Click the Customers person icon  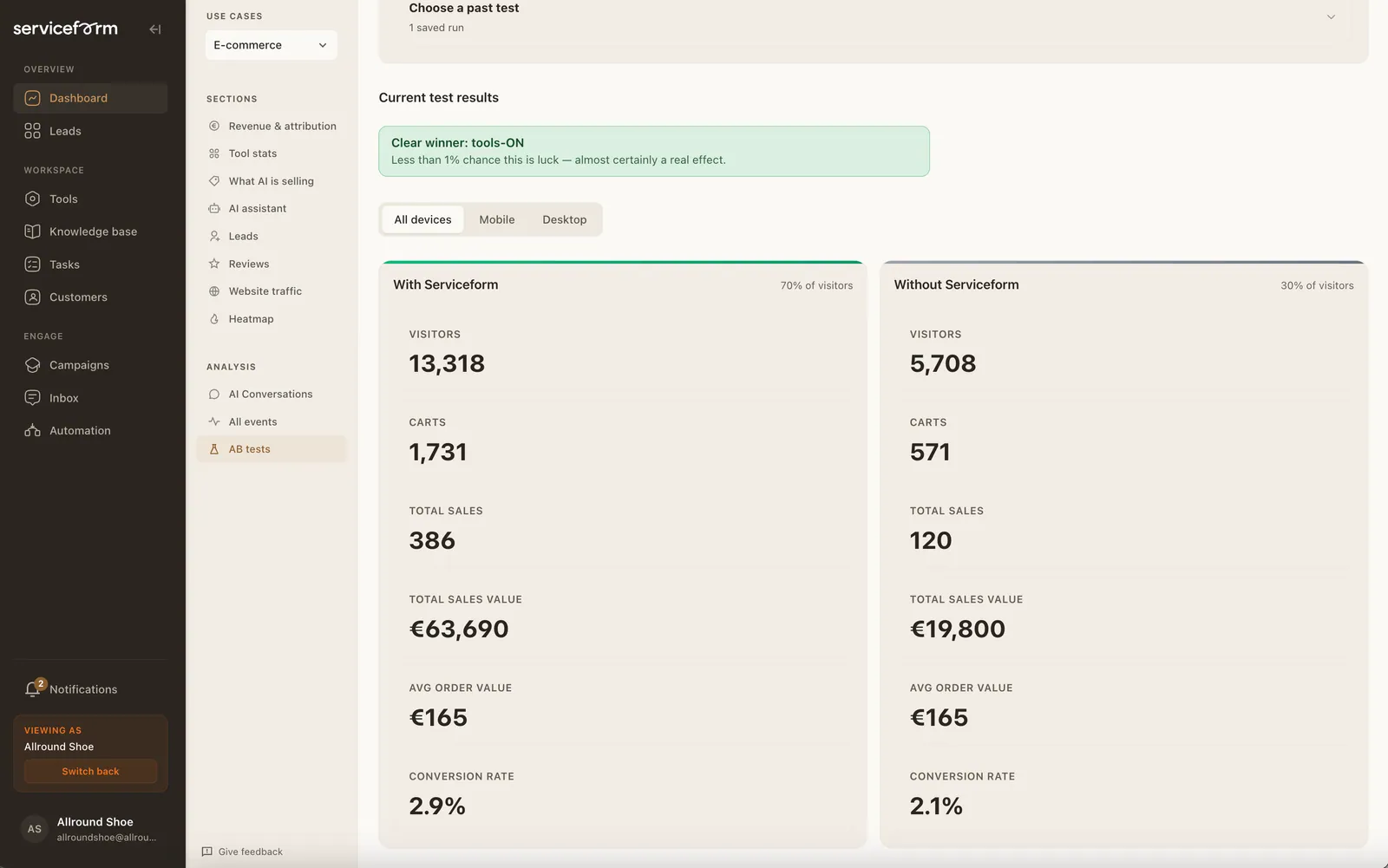click(32, 297)
